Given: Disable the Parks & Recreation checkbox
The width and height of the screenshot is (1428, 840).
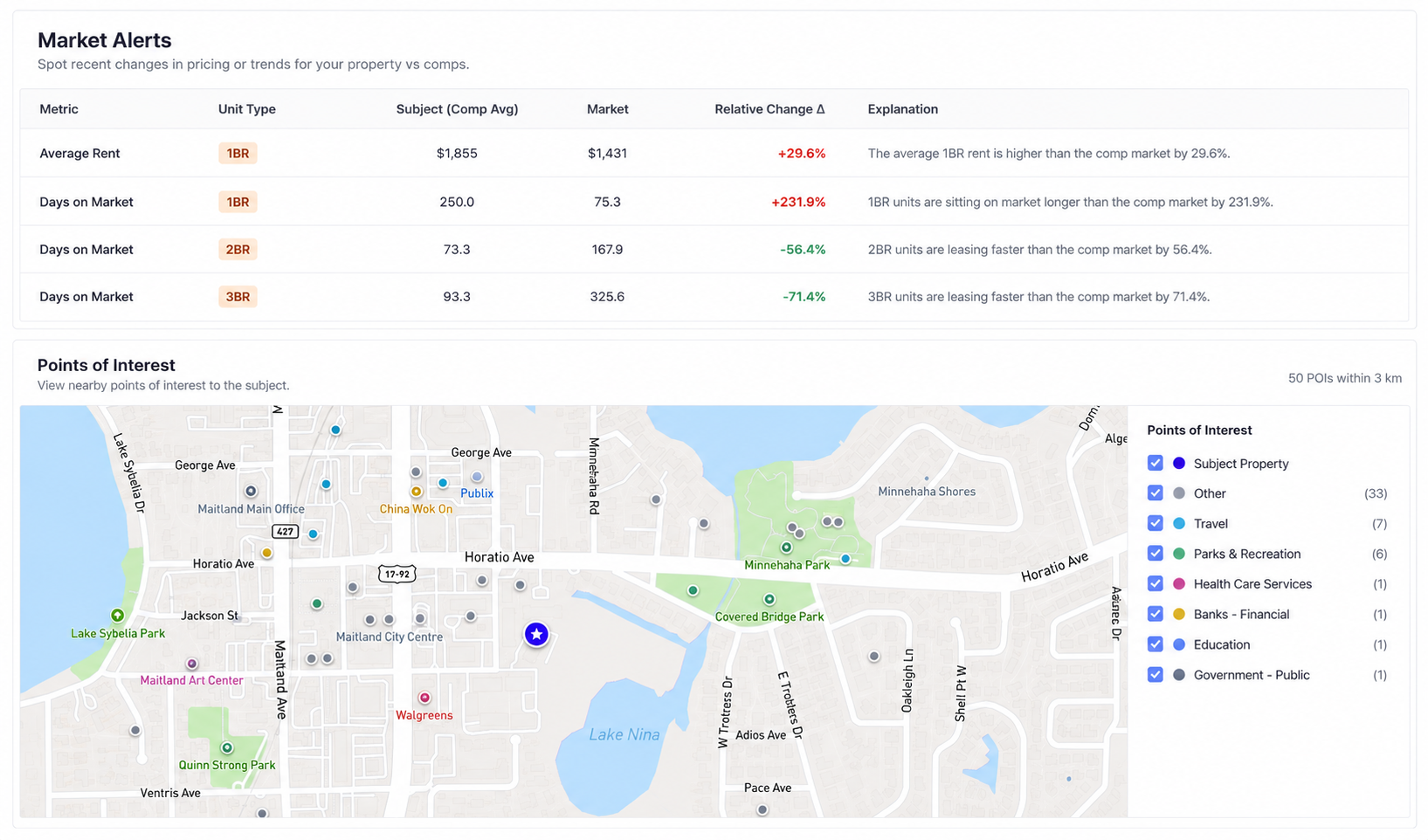Looking at the screenshot, I should (x=1156, y=554).
